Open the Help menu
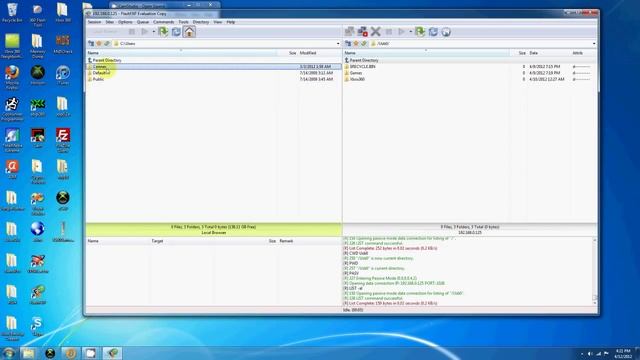This screenshot has height=360, width=640. 231,22
